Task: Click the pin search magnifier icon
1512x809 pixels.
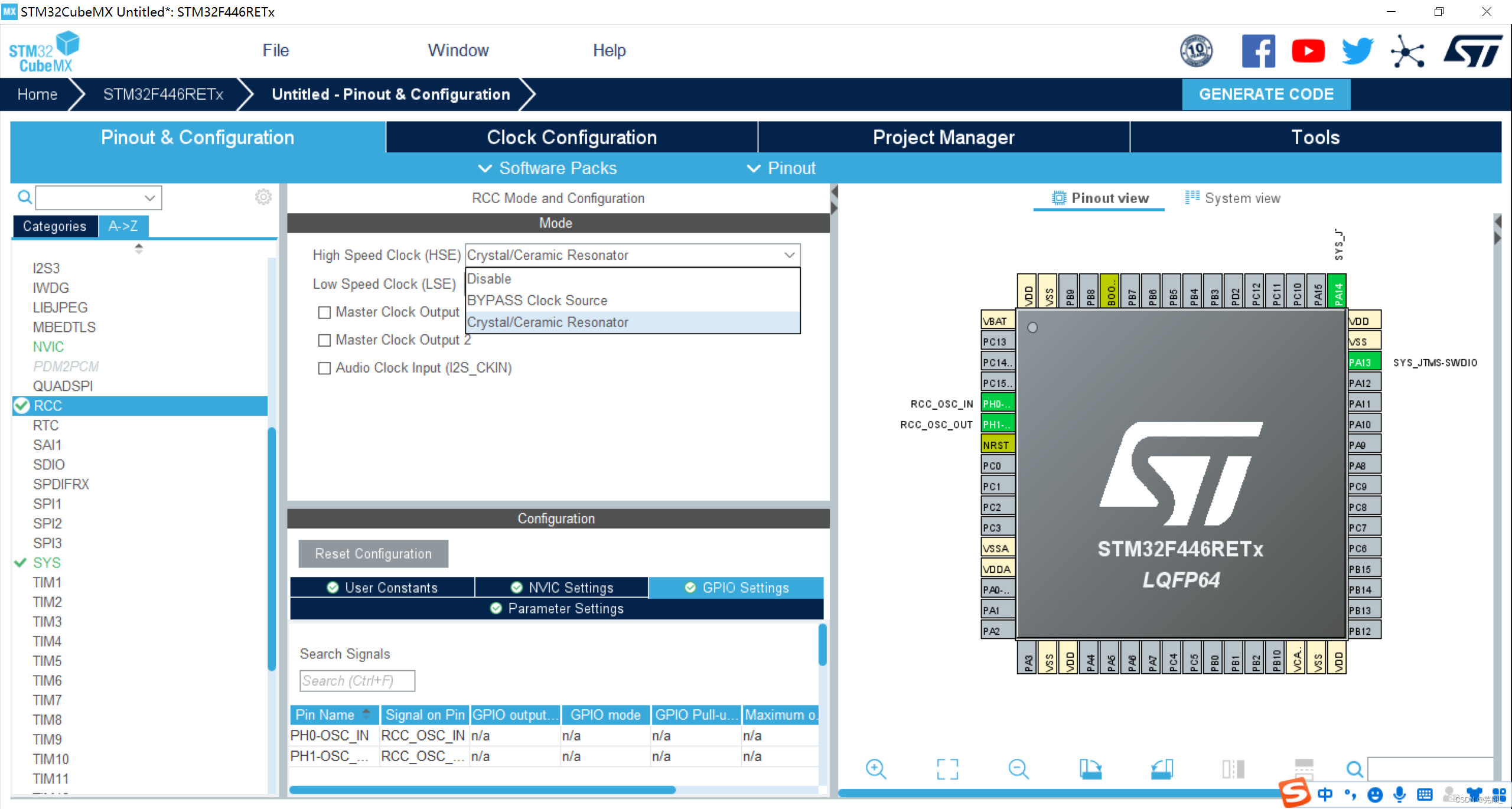Action: click(1354, 769)
